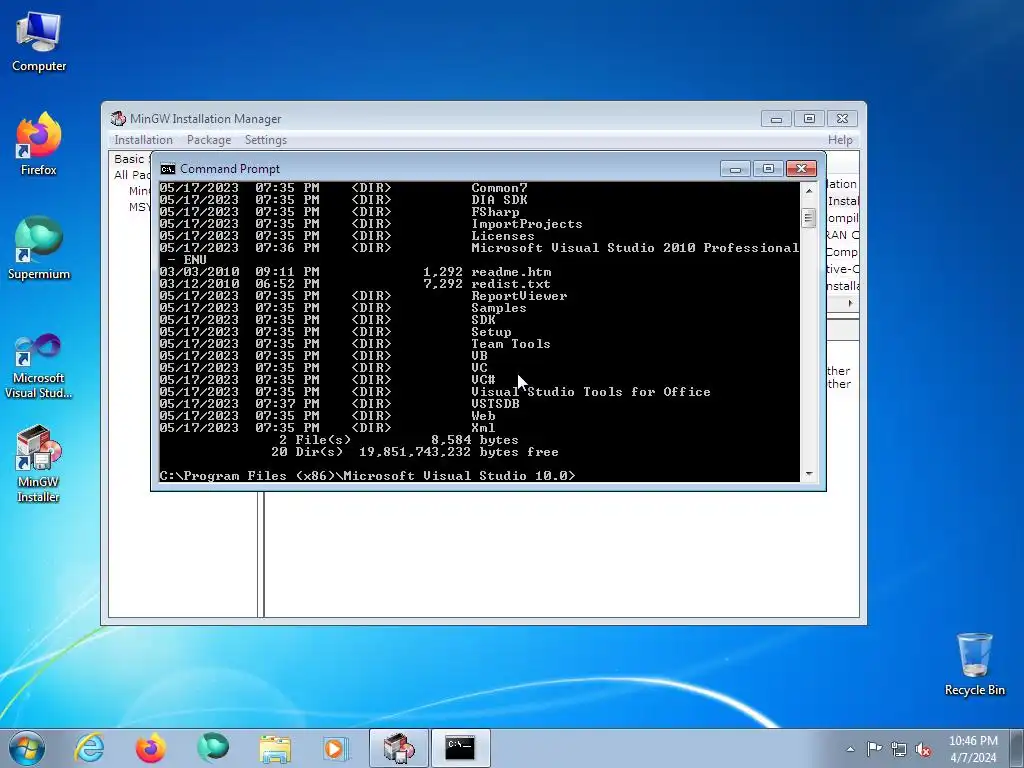The height and width of the screenshot is (768, 1024).
Task: Open Microsoft Visual Studio desktop shortcut
Action: (39, 366)
